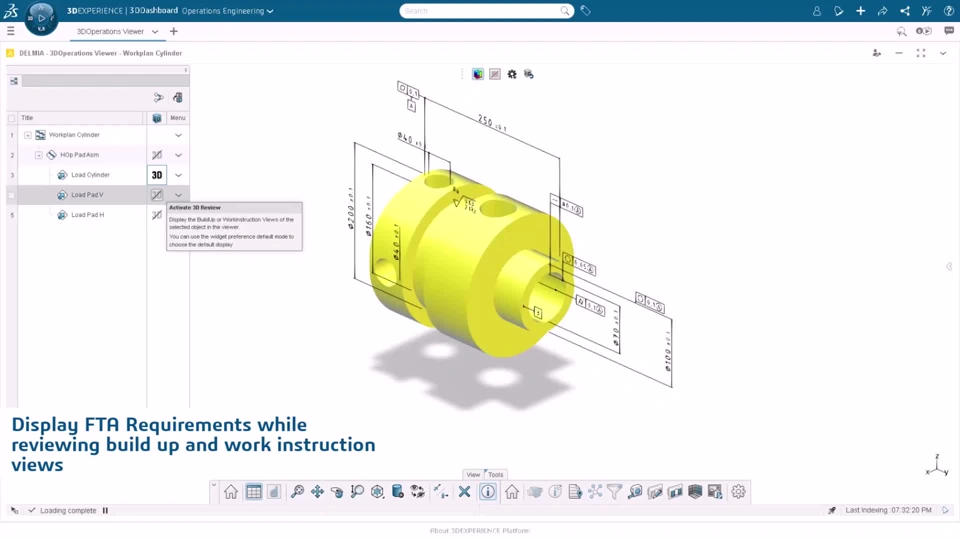Click the document page icon in bottom toolbar

574,492
